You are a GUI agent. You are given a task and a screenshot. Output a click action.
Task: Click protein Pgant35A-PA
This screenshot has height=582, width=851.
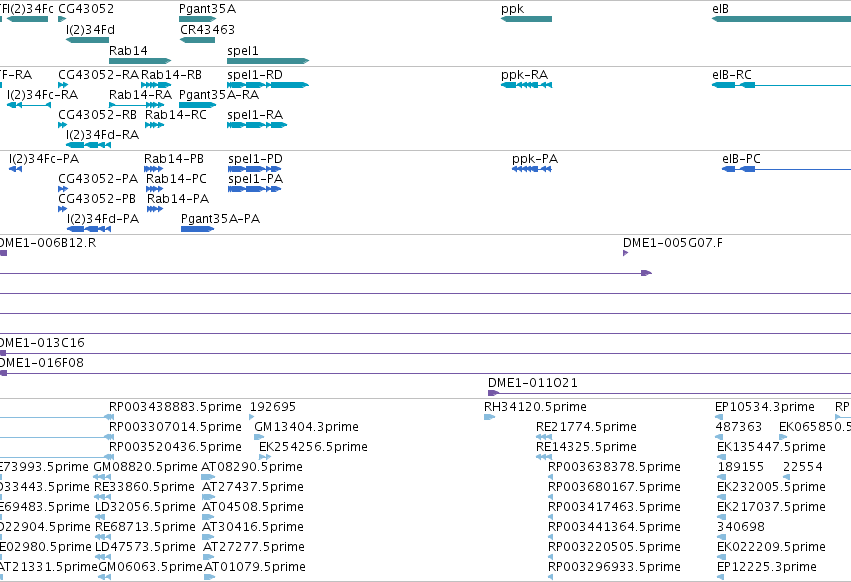198,229
